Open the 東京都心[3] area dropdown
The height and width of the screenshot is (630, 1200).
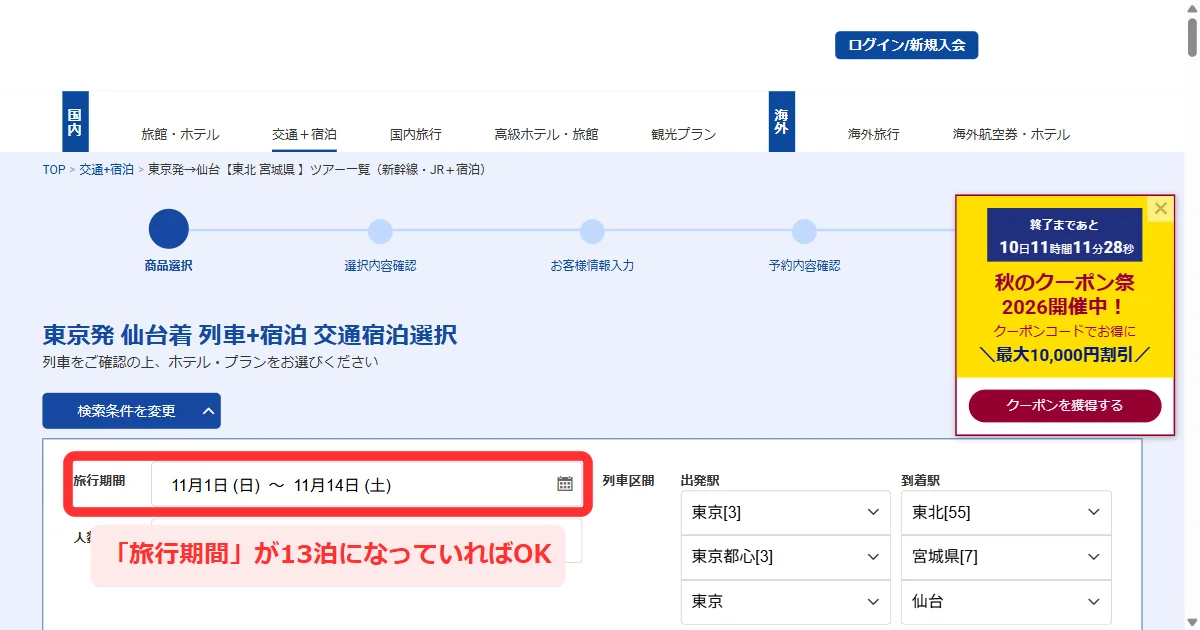(786, 557)
